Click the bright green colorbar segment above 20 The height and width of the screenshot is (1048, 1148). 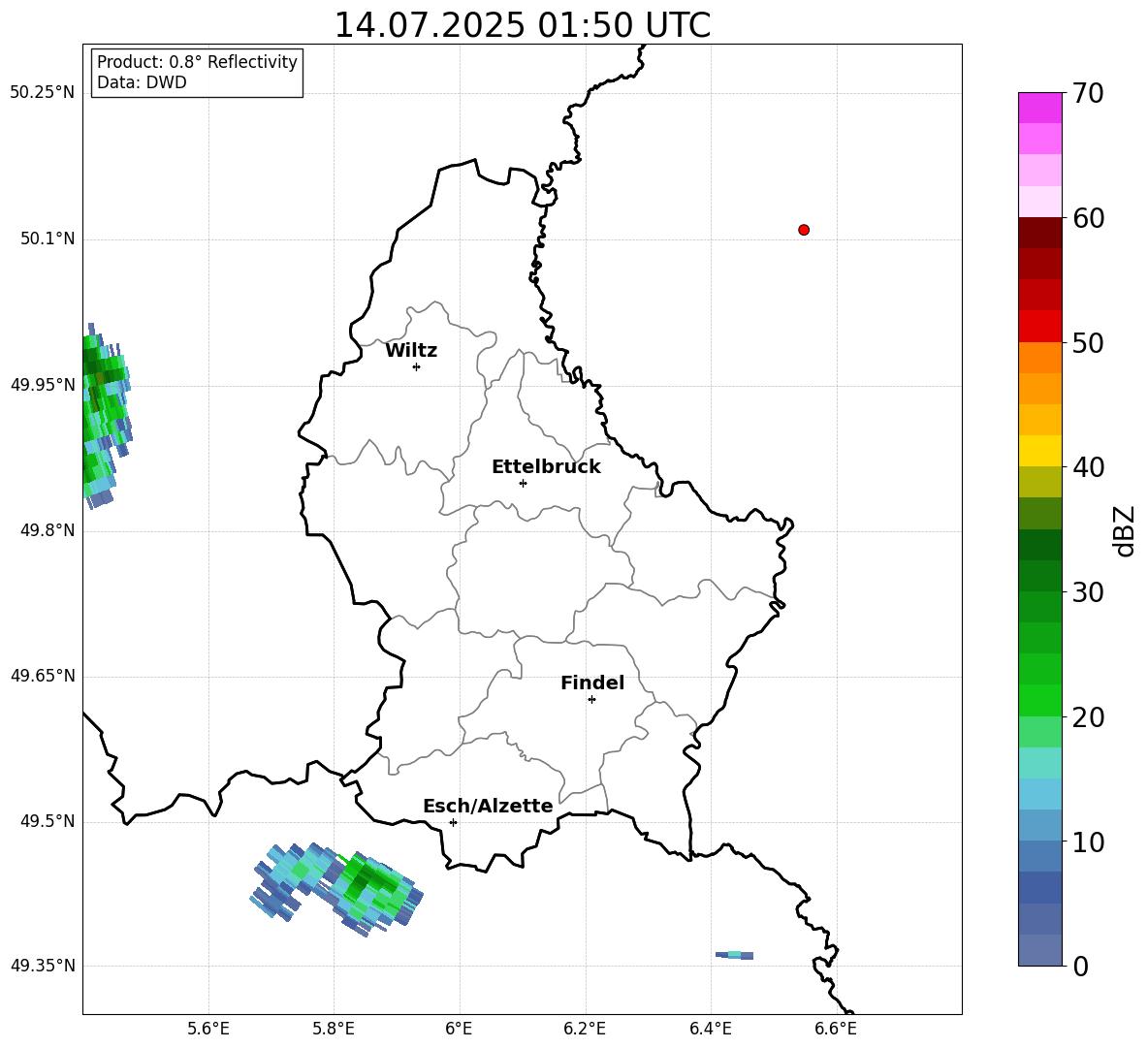[x=1039, y=700]
